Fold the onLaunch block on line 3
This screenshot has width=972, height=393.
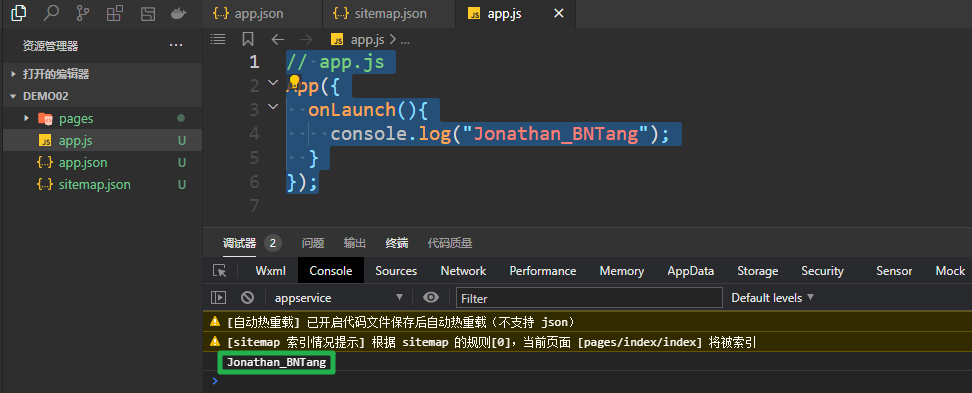pos(273,107)
